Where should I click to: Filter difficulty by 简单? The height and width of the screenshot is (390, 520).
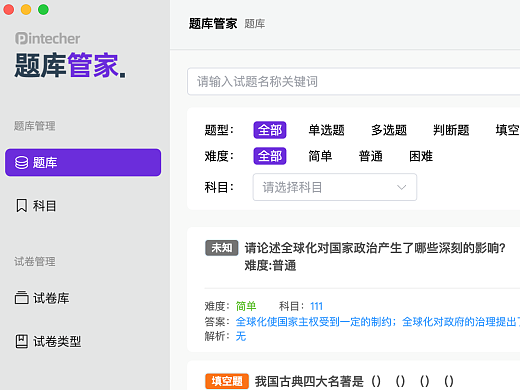coord(320,156)
